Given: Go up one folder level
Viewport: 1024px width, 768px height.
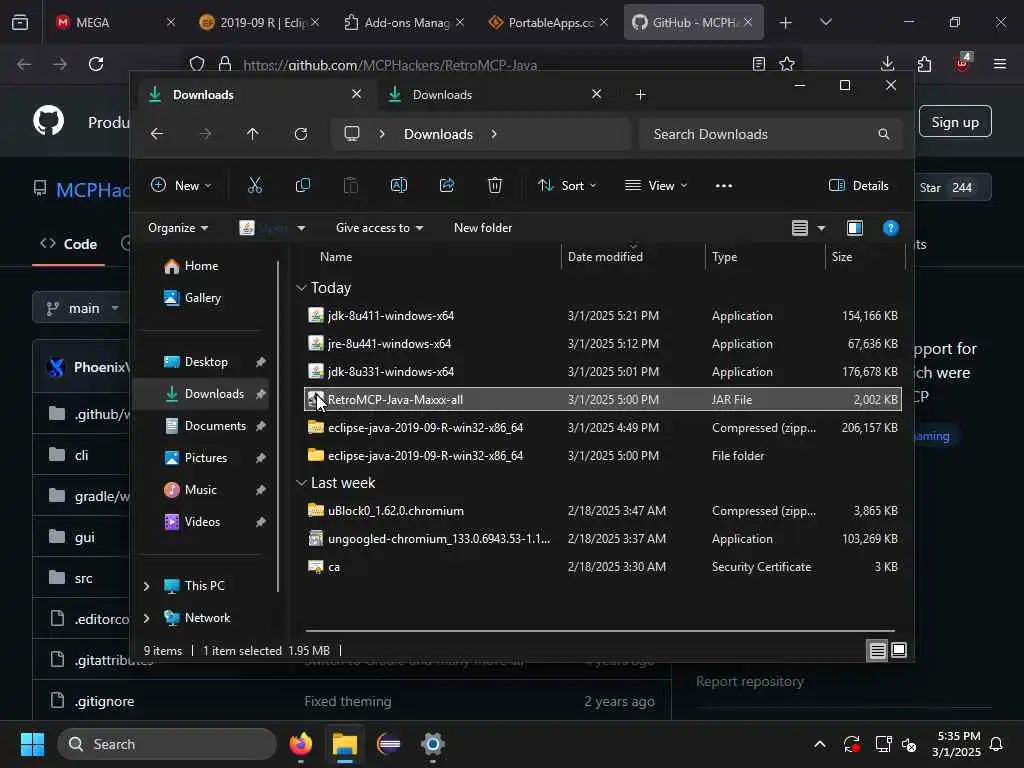Looking at the screenshot, I should point(253,134).
